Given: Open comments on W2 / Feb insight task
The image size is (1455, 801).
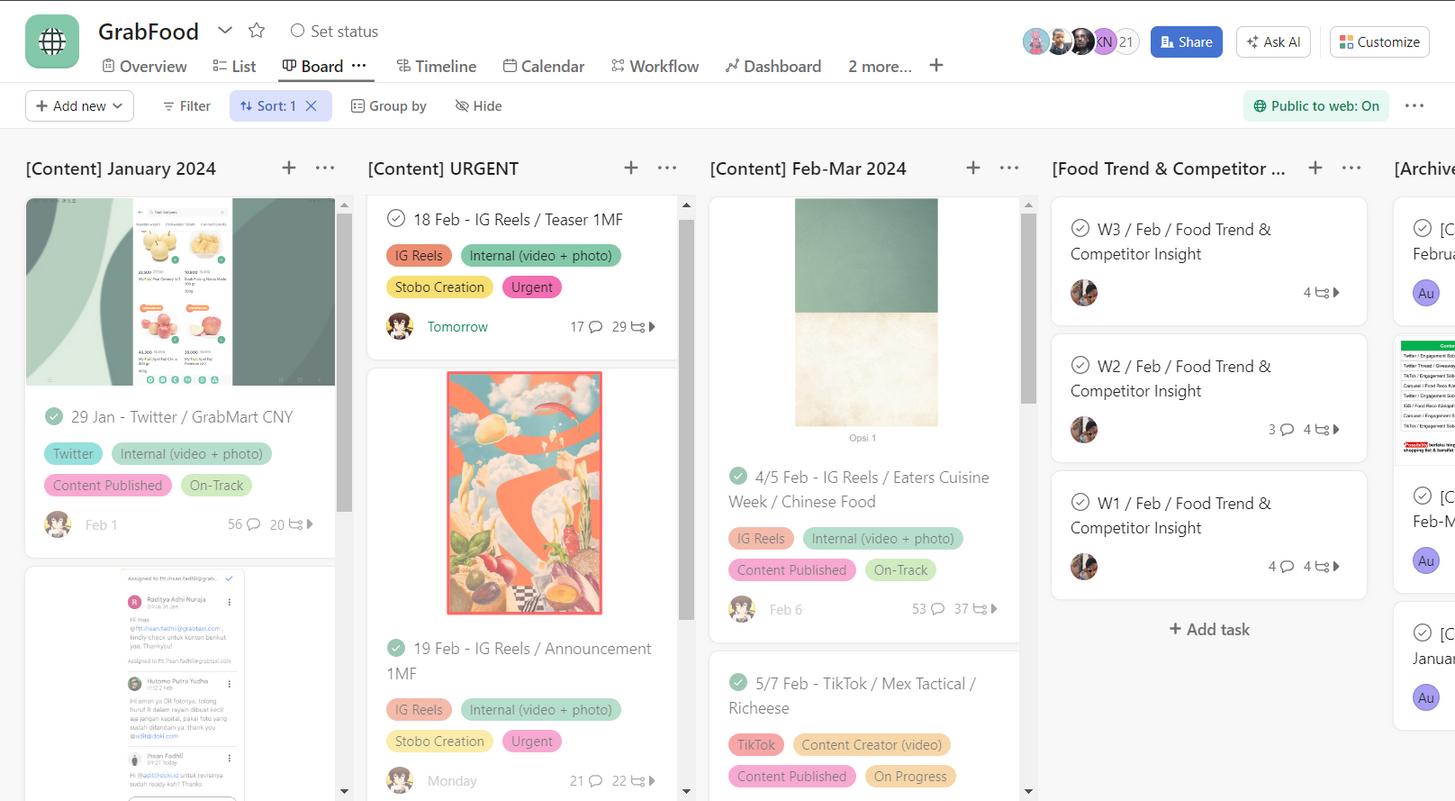Looking at the screenshot, I should coord(1281,430).
